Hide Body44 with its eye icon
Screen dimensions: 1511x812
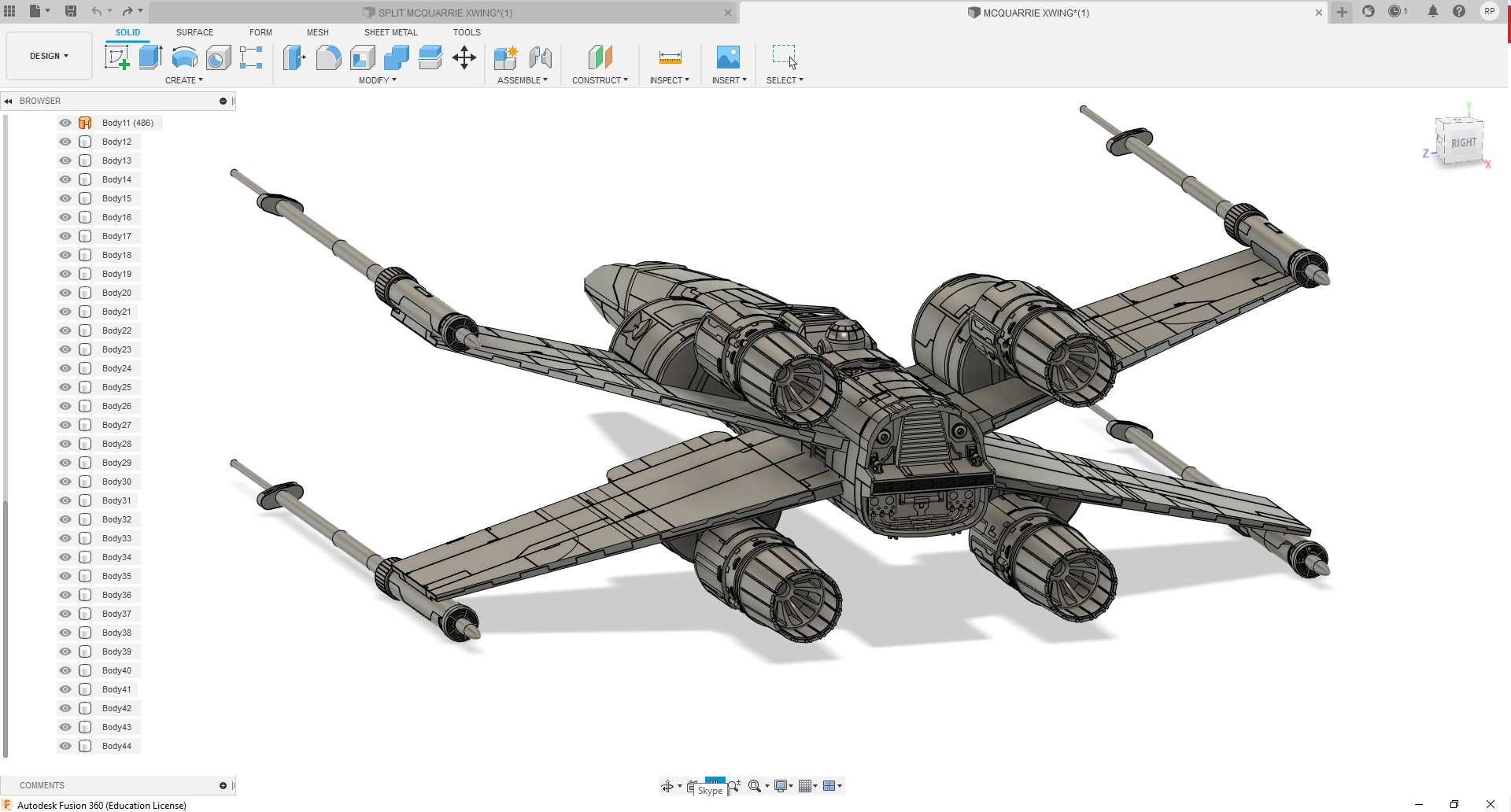click(x=65, y=746)
